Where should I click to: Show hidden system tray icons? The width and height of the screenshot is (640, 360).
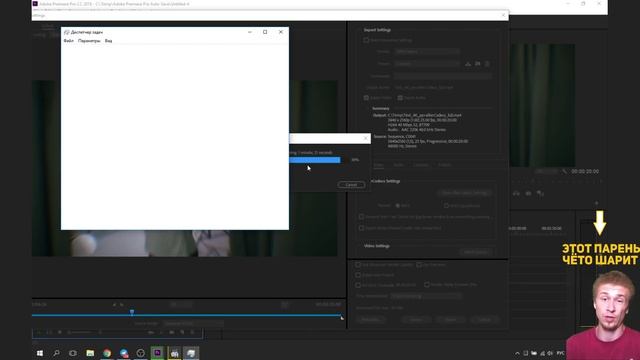tap(517, 353)
